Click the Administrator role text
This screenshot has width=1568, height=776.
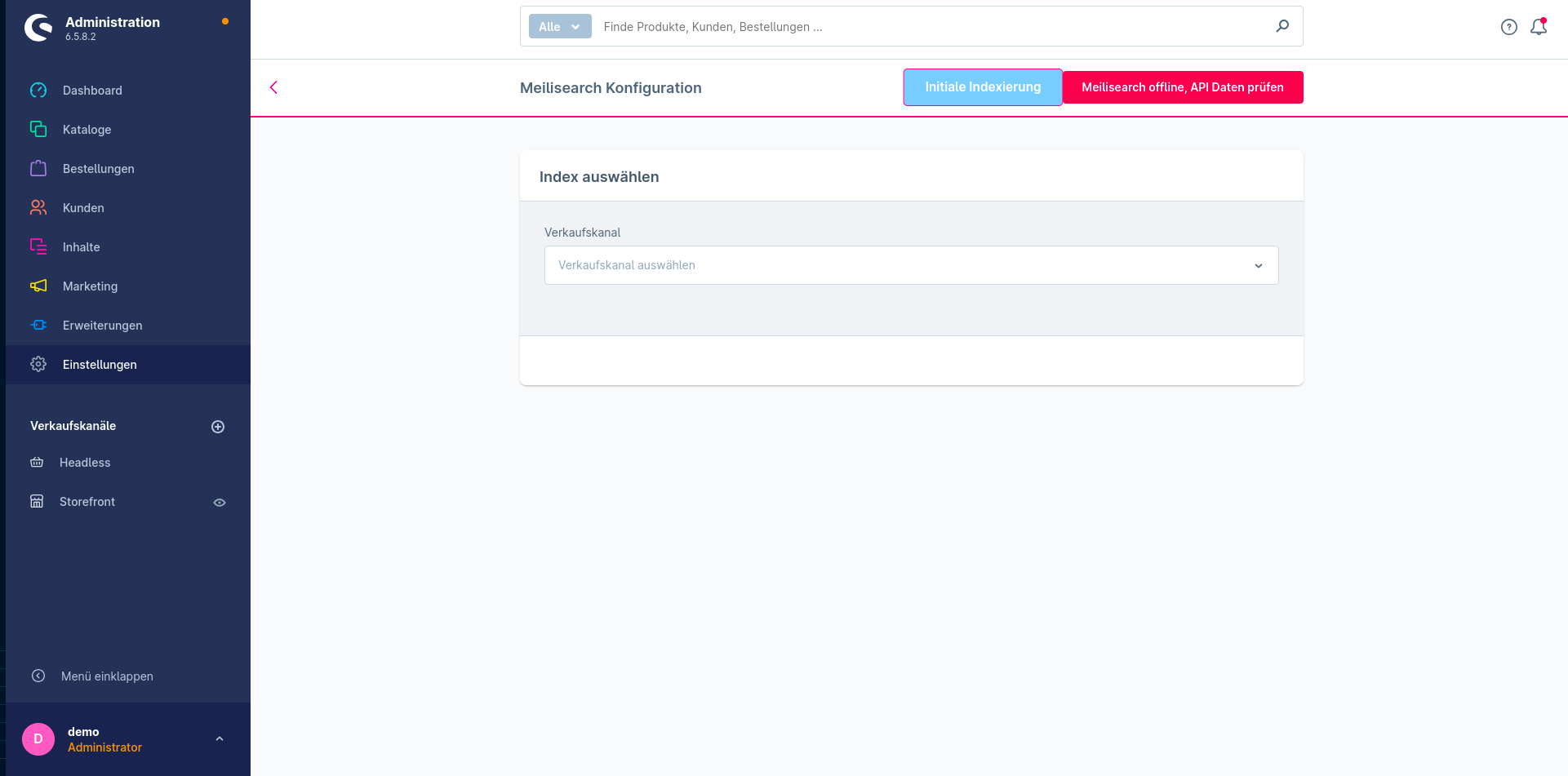tap(104, 747)
